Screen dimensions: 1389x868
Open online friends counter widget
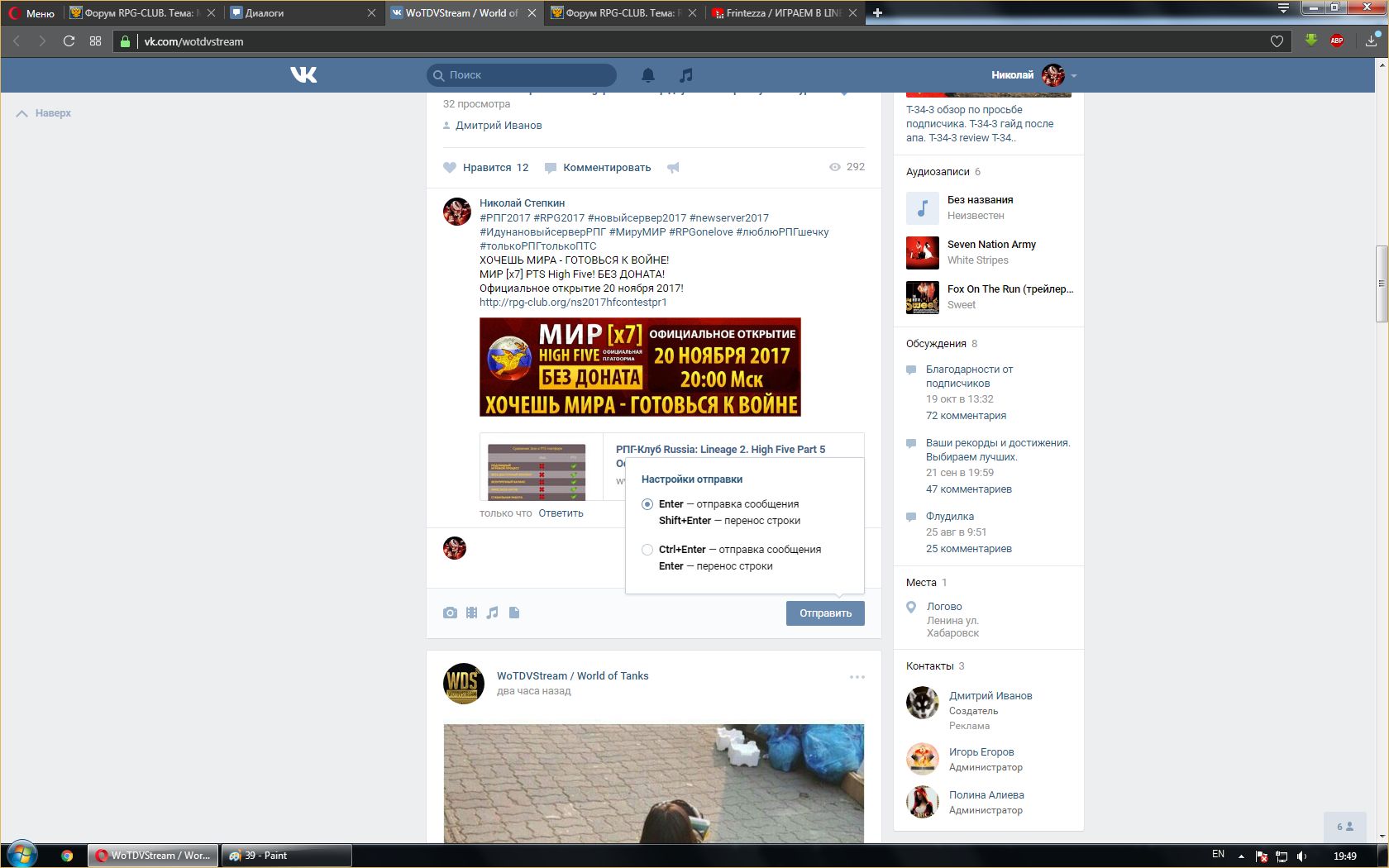pos(1345,827)
